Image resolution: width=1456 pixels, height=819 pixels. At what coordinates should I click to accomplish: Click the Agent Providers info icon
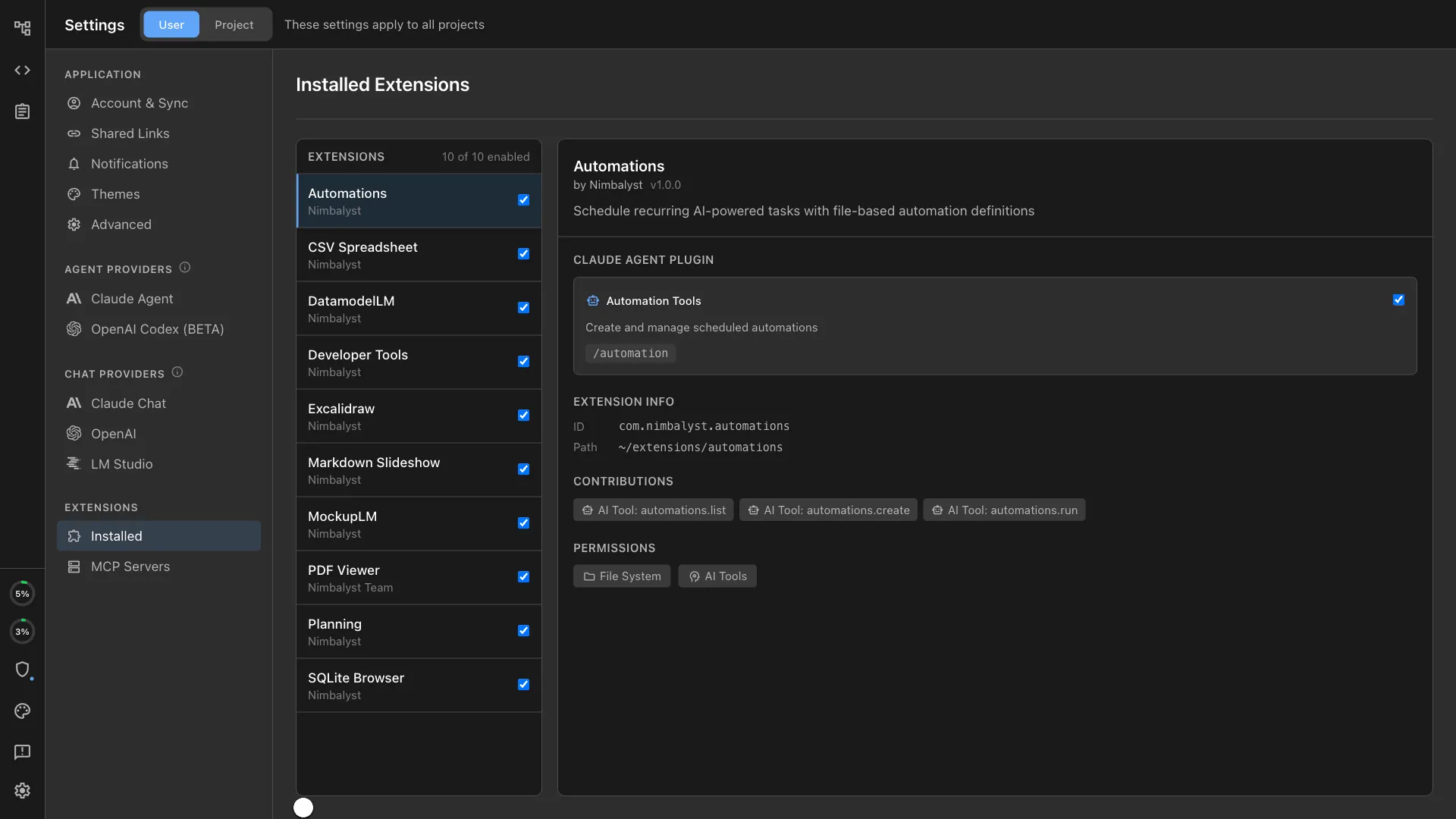coord(184,266)
